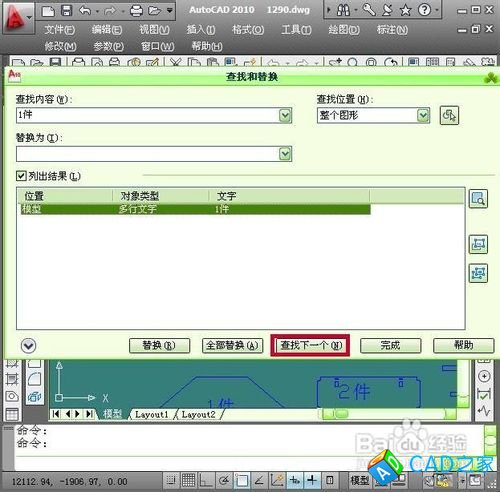Screen dimensions: 500x492
Task: Expand the 查找内容 history dropdown arrow
Action: (x=285, y=116)
